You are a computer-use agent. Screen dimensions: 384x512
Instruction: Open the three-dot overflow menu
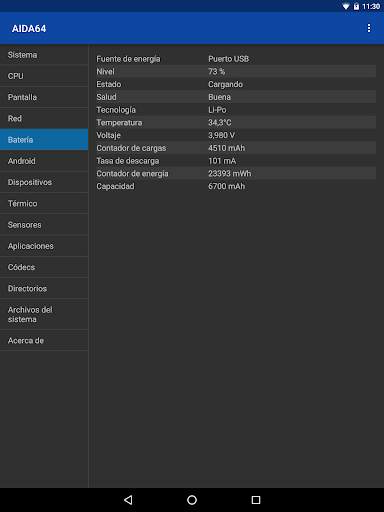click(369, 28)
